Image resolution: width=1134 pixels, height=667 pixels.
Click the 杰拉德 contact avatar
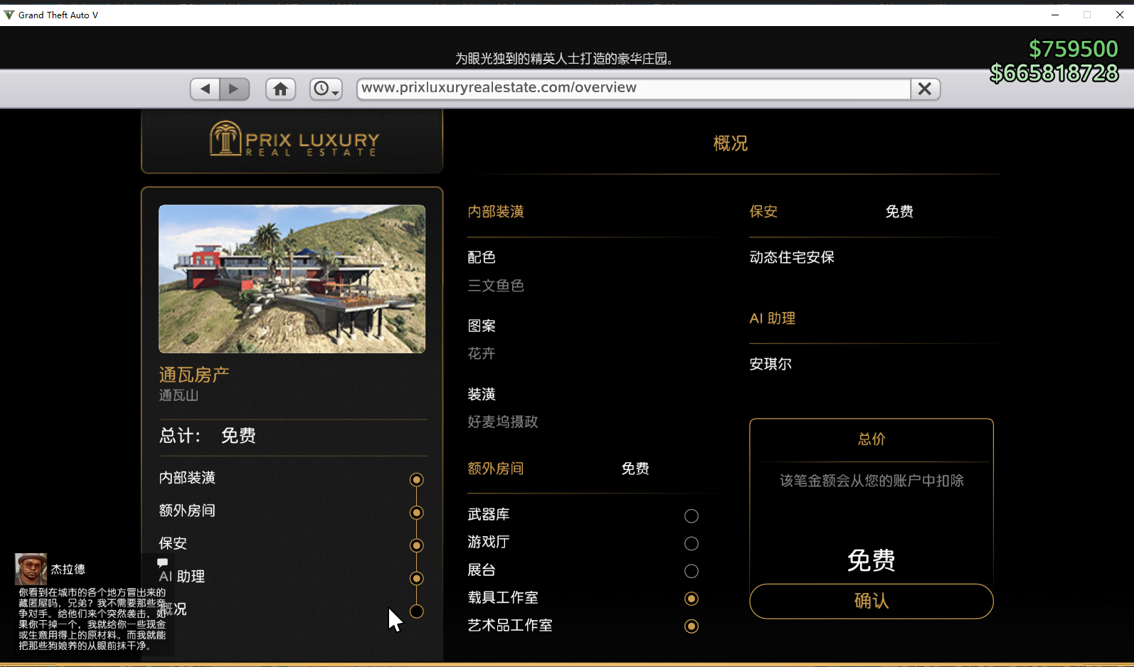[31, 569]
